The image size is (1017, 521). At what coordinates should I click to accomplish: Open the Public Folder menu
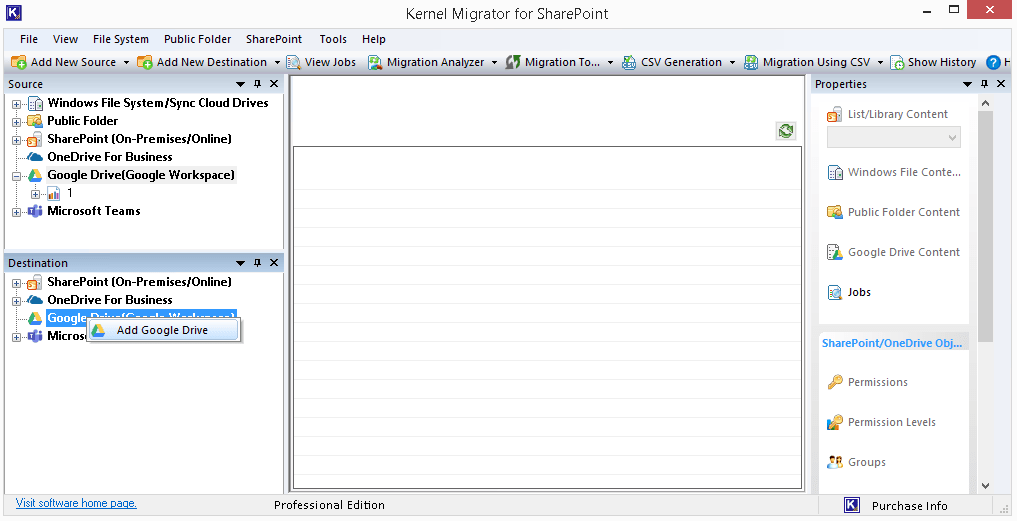197,39
